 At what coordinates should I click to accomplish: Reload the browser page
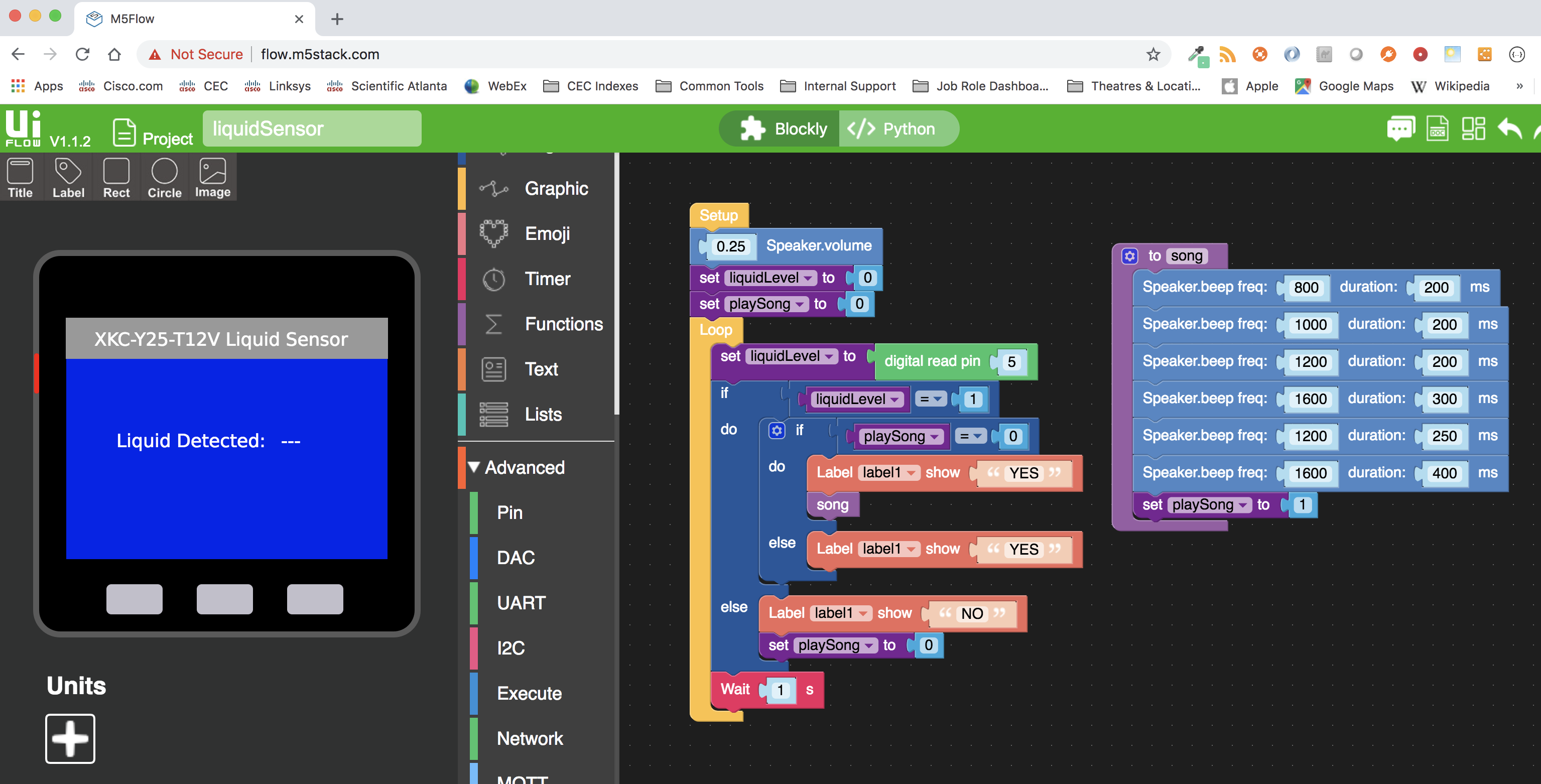[82, 54]
